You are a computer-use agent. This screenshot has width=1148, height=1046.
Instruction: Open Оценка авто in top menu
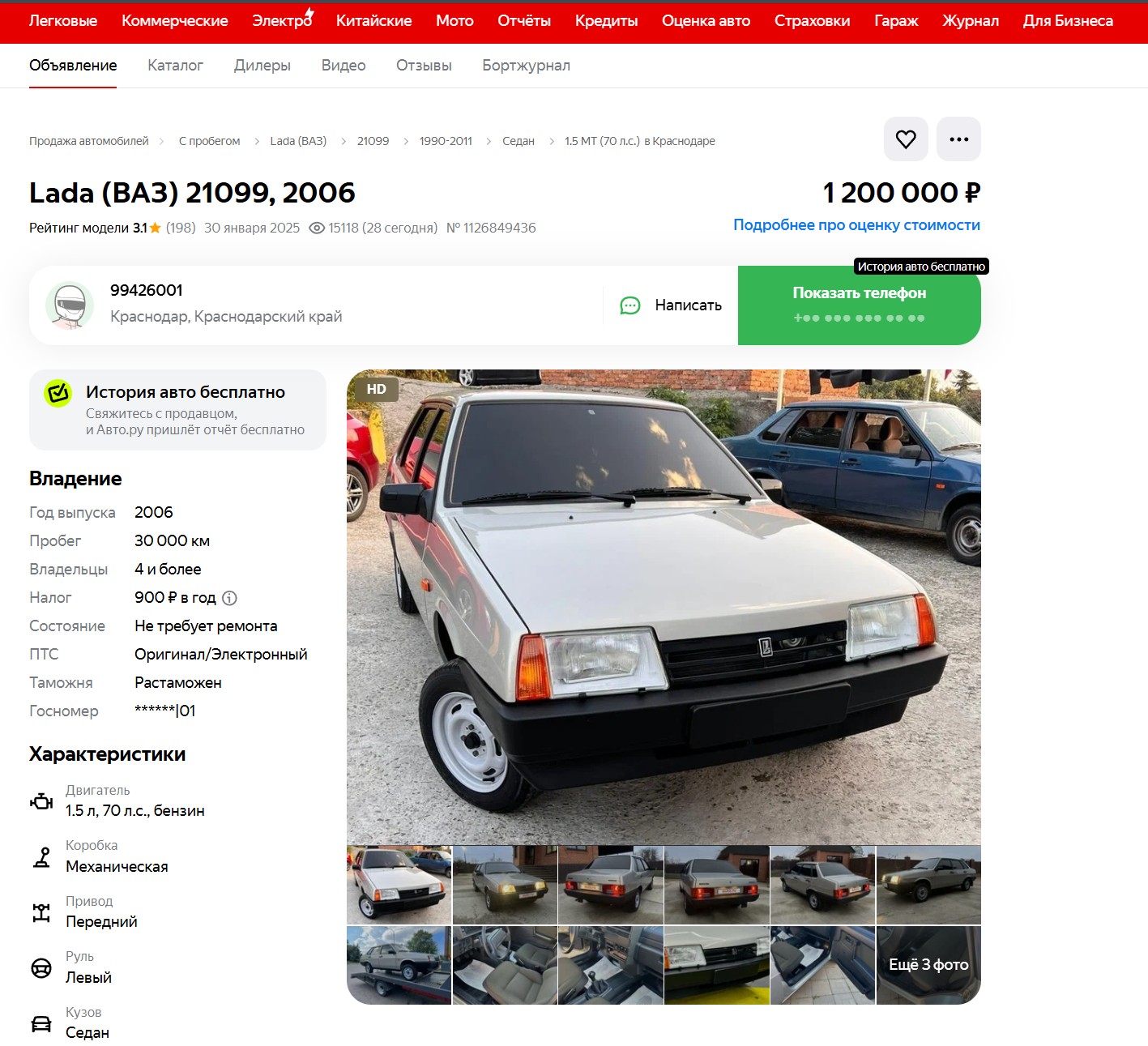point(706,21)
